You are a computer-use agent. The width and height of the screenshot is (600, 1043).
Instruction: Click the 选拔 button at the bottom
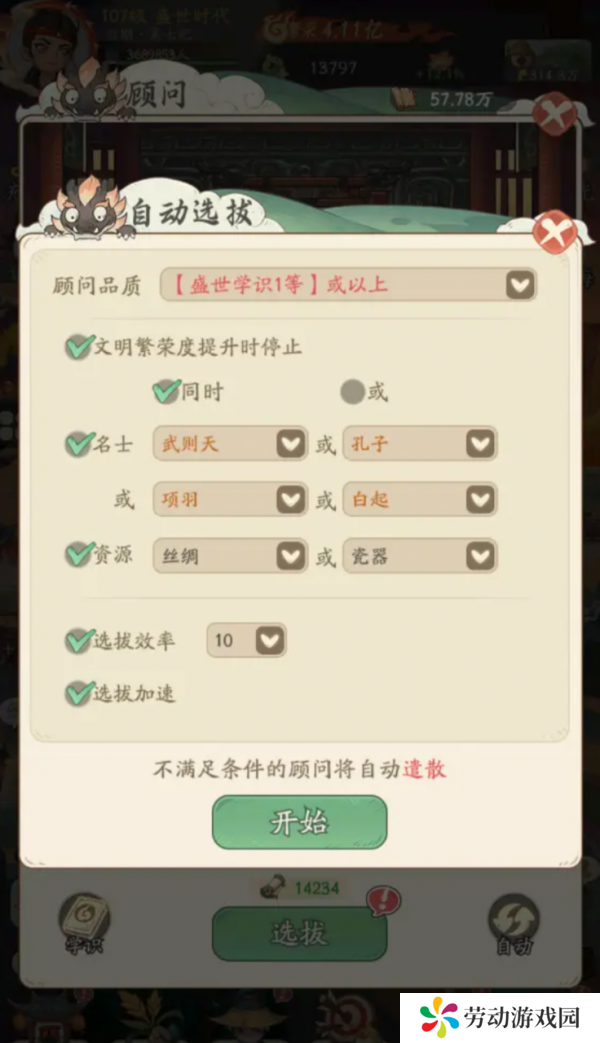pyautogui.click(x=299, y=933)
